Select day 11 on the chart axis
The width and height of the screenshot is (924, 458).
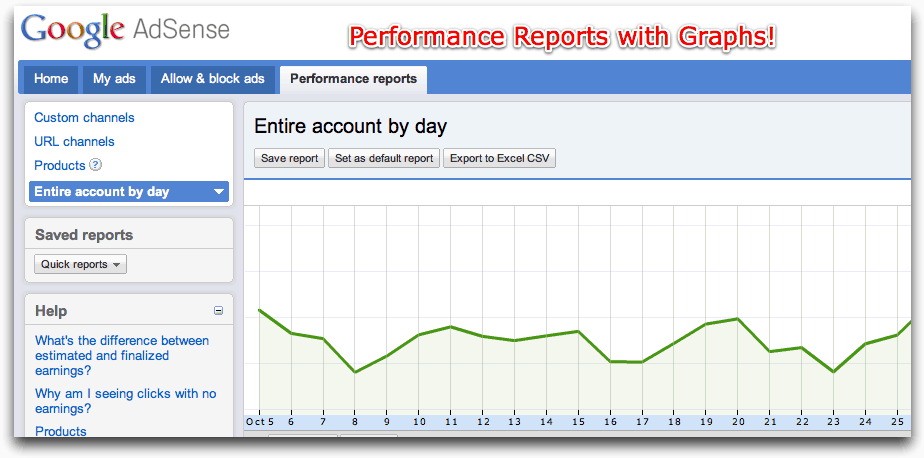[x=450, y=422]
